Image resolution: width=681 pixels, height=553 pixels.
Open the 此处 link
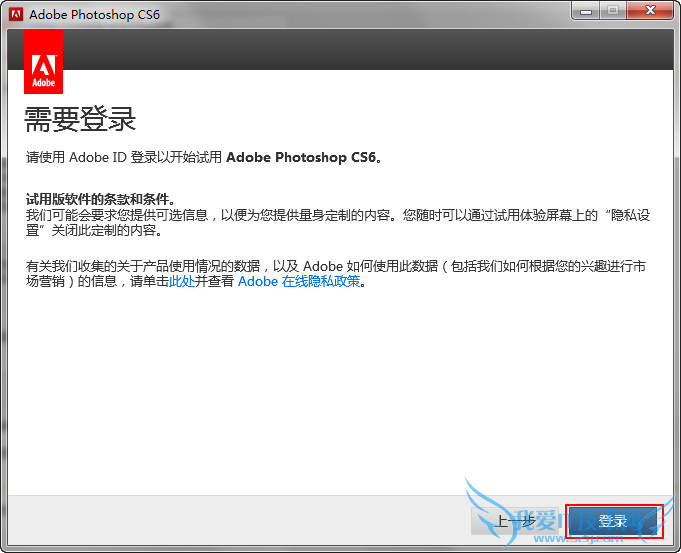pyautogui.click(x=182, y=281)
